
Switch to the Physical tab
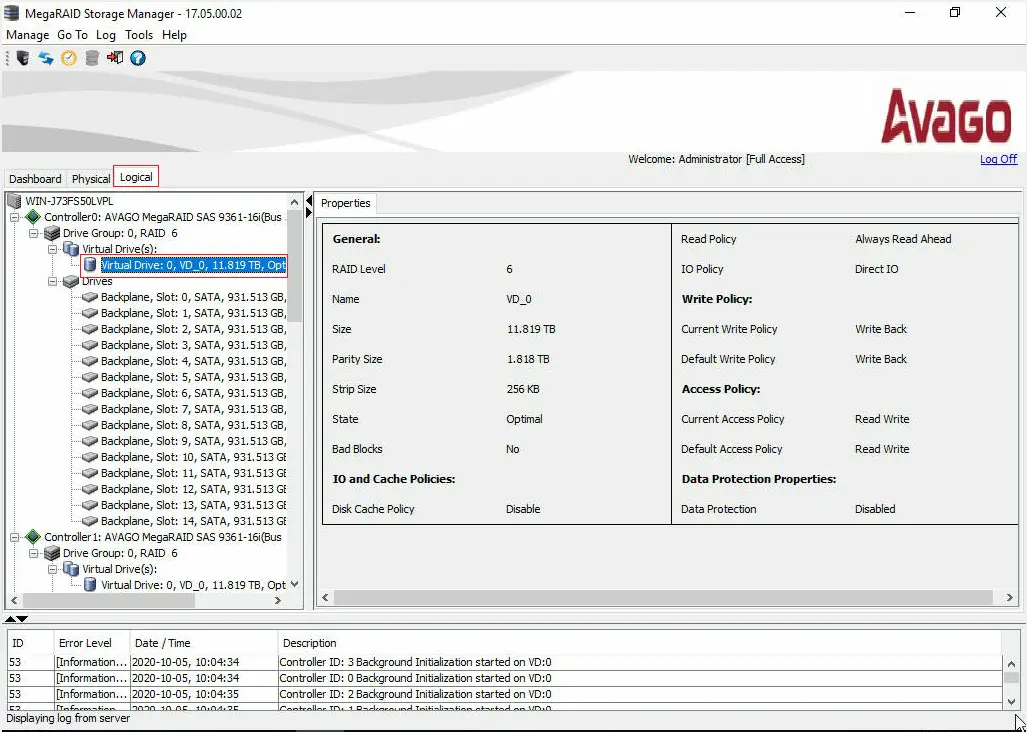tap(90, 178)
